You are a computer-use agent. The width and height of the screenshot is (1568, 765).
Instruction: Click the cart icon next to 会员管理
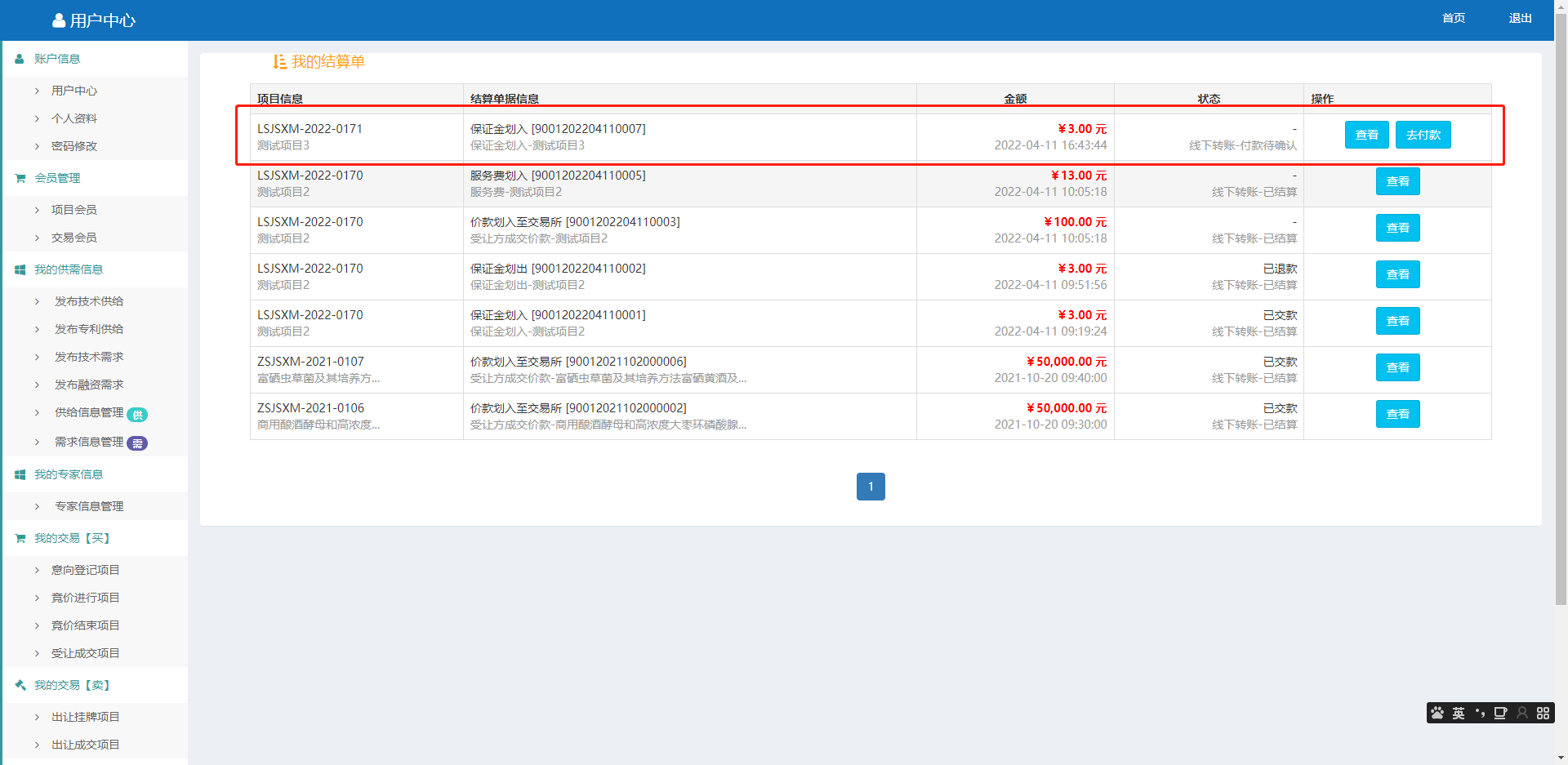20,178
